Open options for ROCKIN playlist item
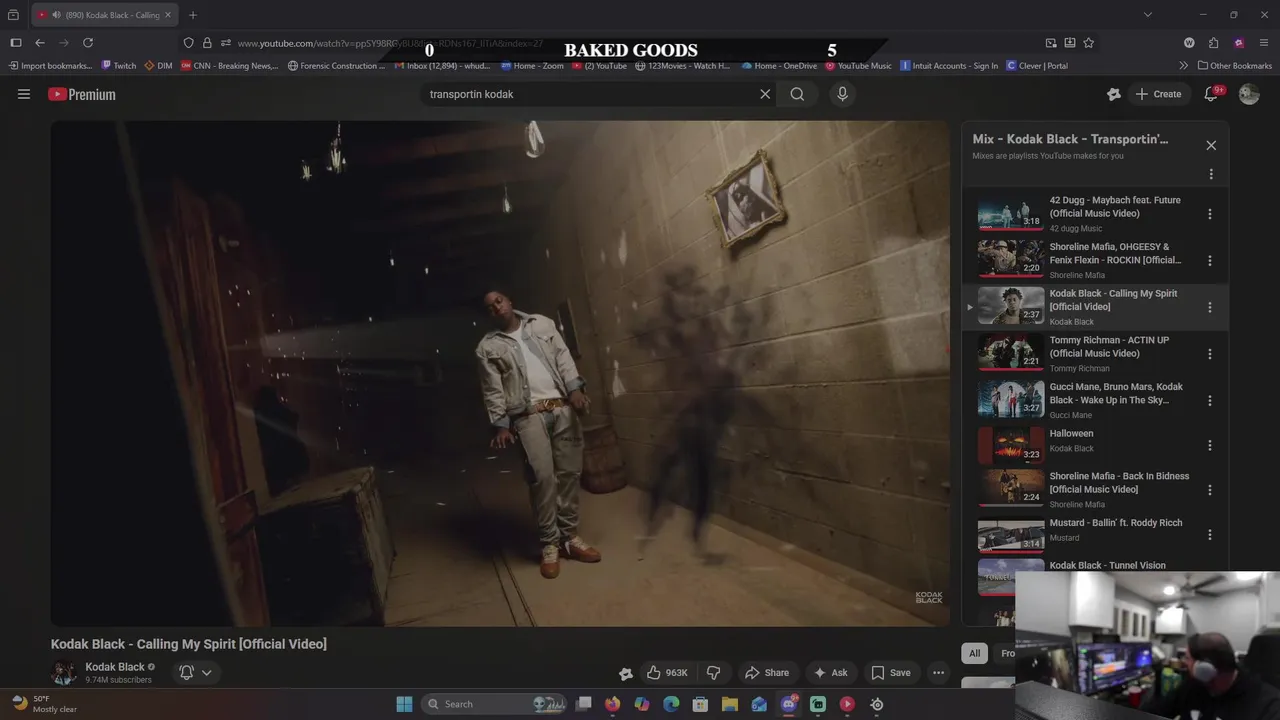This screenshot has height=720, width=1280. click(x=1210, y=260)
